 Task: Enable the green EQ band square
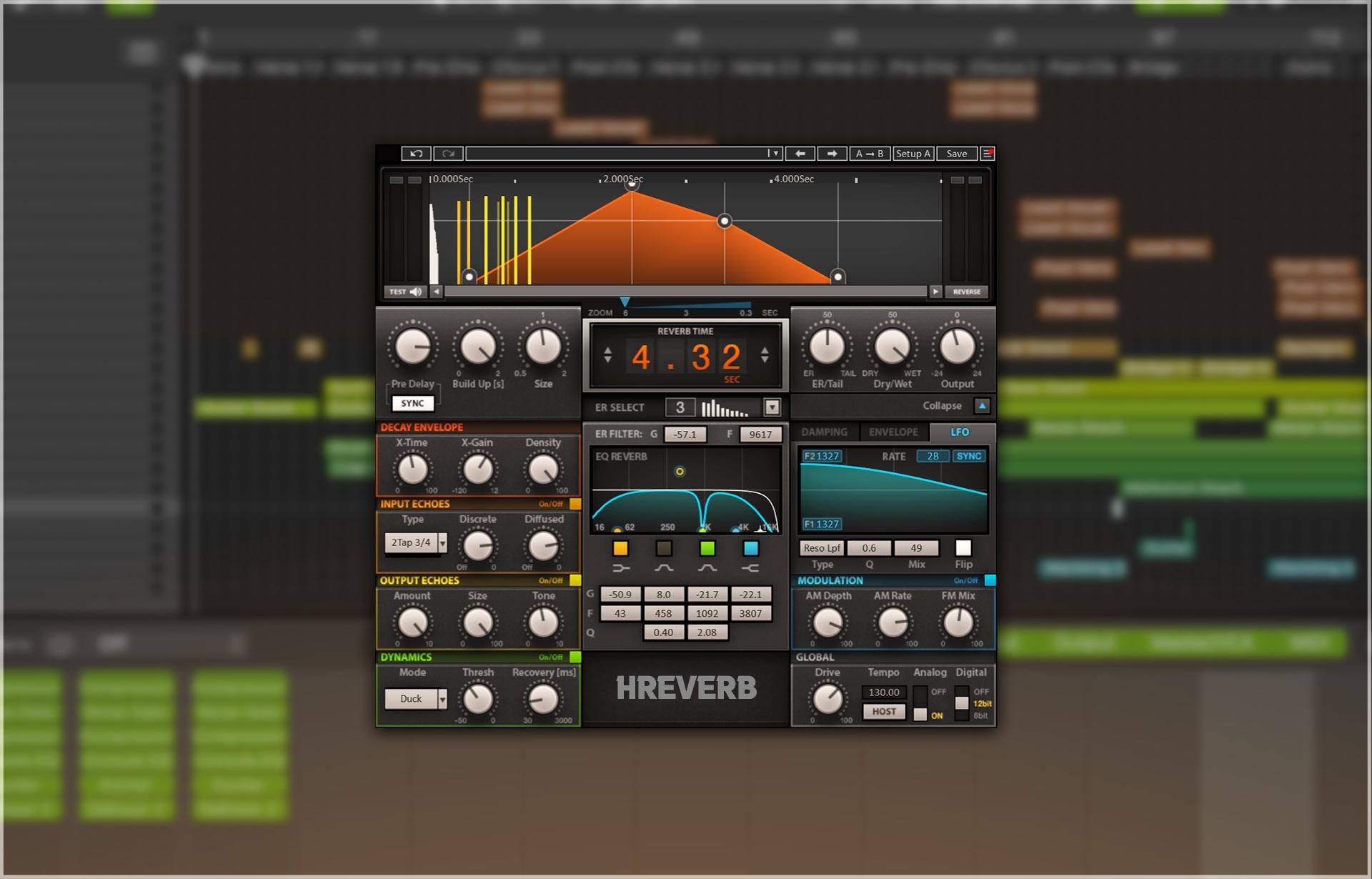pyautogui.click(x=707, y=548)
